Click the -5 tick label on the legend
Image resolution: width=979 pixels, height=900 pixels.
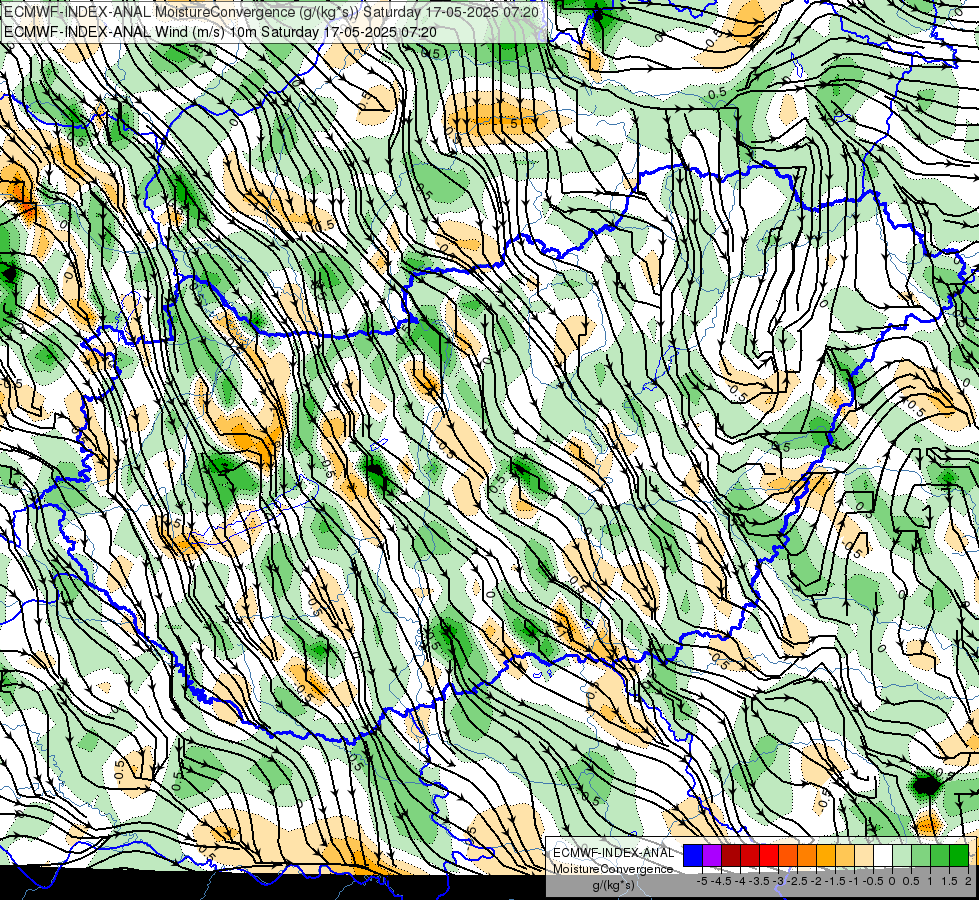(702, 881)
